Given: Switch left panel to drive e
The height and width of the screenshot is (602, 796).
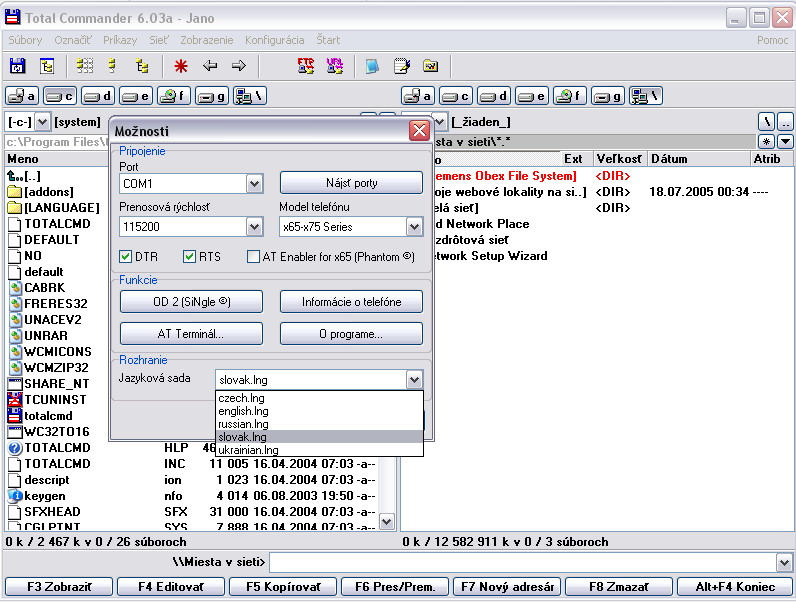Looking at the screenshot, I should click(x=136, y=96).
